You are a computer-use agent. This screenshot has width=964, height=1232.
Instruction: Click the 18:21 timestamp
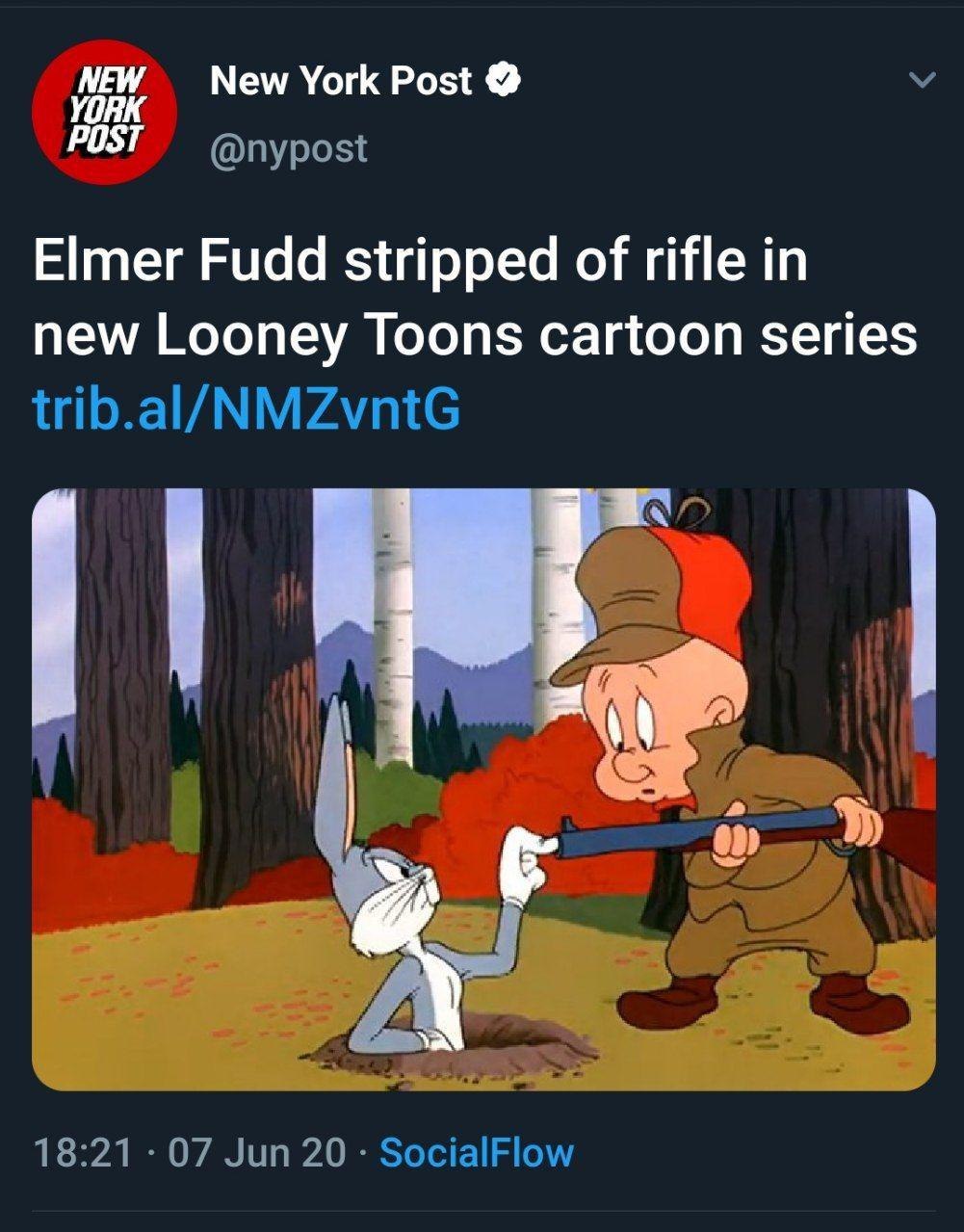tap(82, 1152)
